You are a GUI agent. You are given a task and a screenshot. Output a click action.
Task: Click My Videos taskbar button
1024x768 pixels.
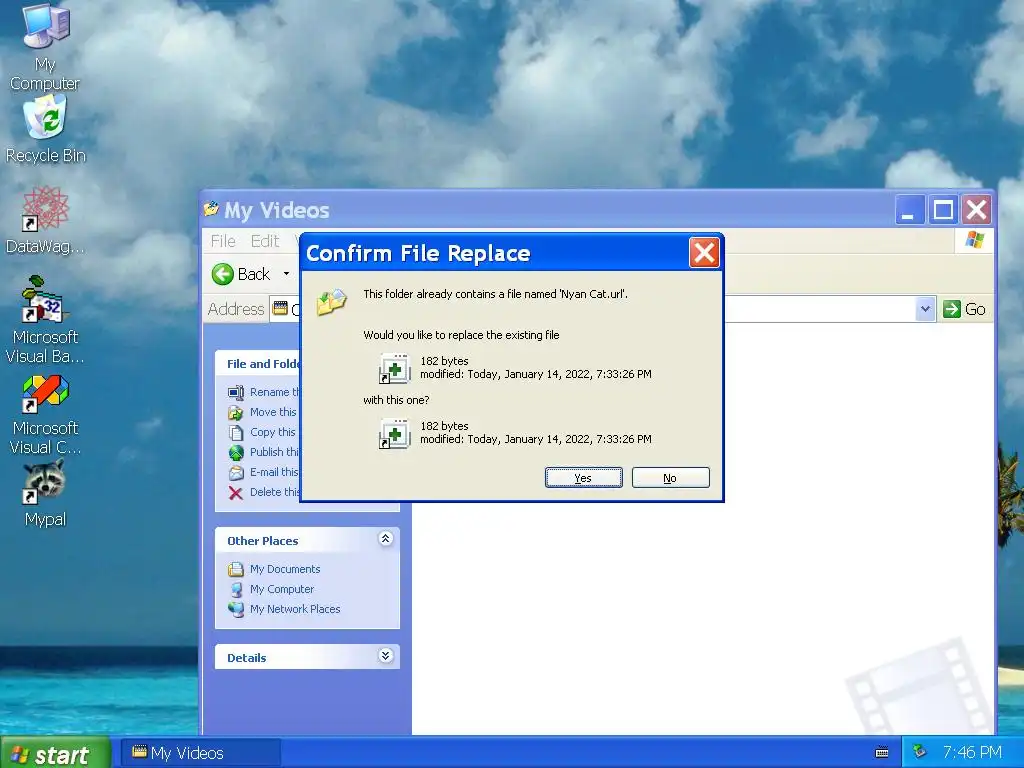coord(202,753)
